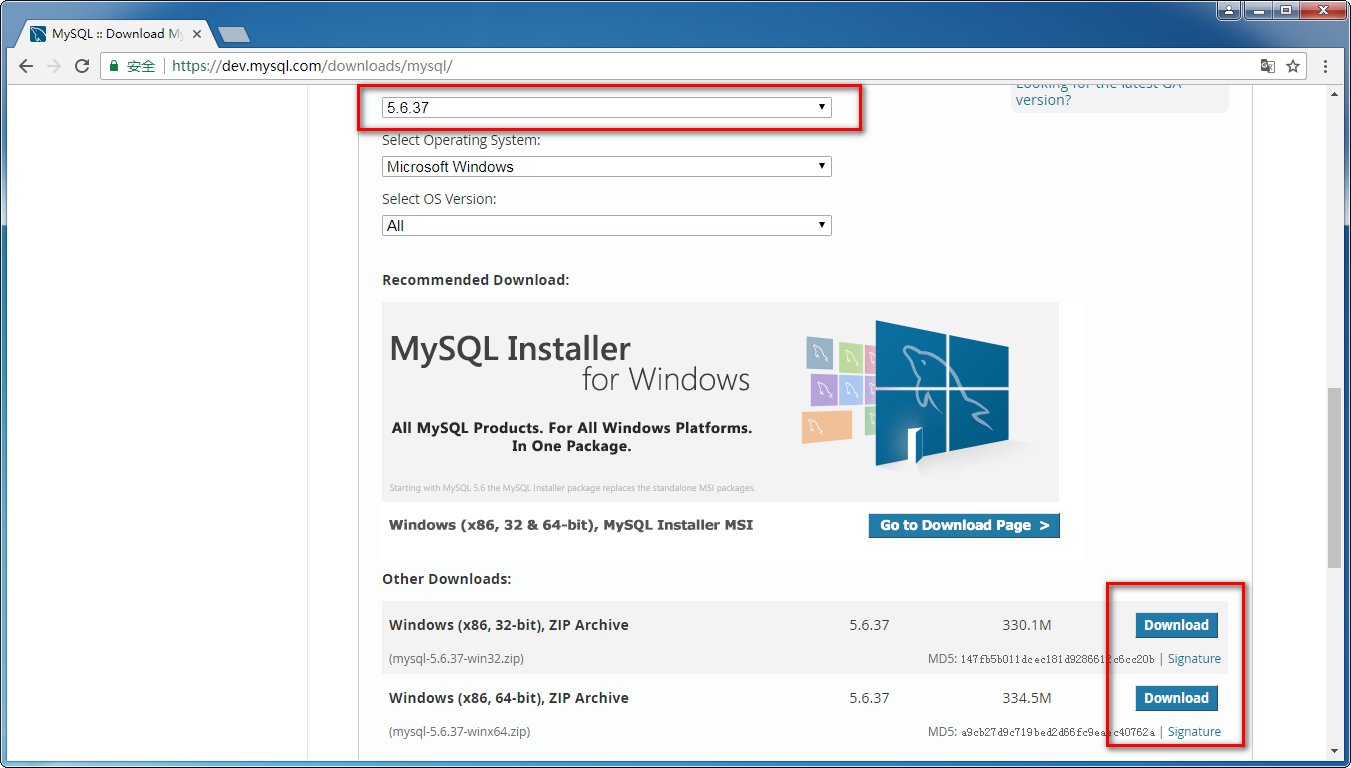The image size is (1351, 768).
Task: Download the 32-bit ZIP Archive
Action: point(1176,625)
